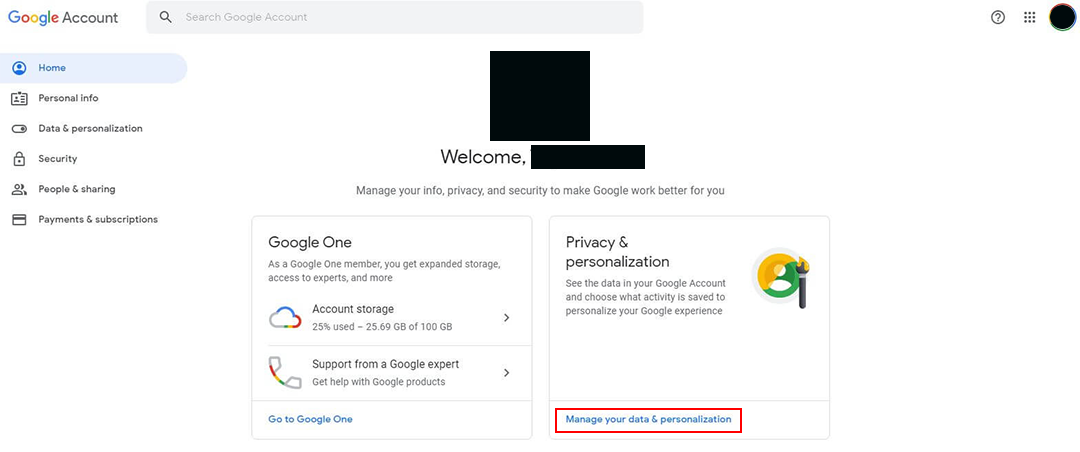Click the People & sharing icon
Image resolution: width=1080 pixels, height=452 pixels.
click(19, 189)
